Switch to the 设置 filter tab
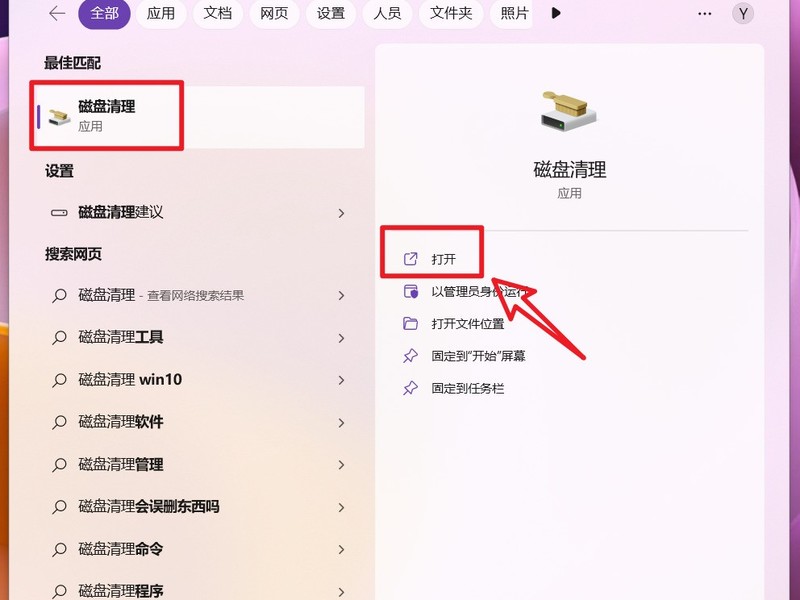Viewport: 800px width, 600px height. tap(331, 14)
